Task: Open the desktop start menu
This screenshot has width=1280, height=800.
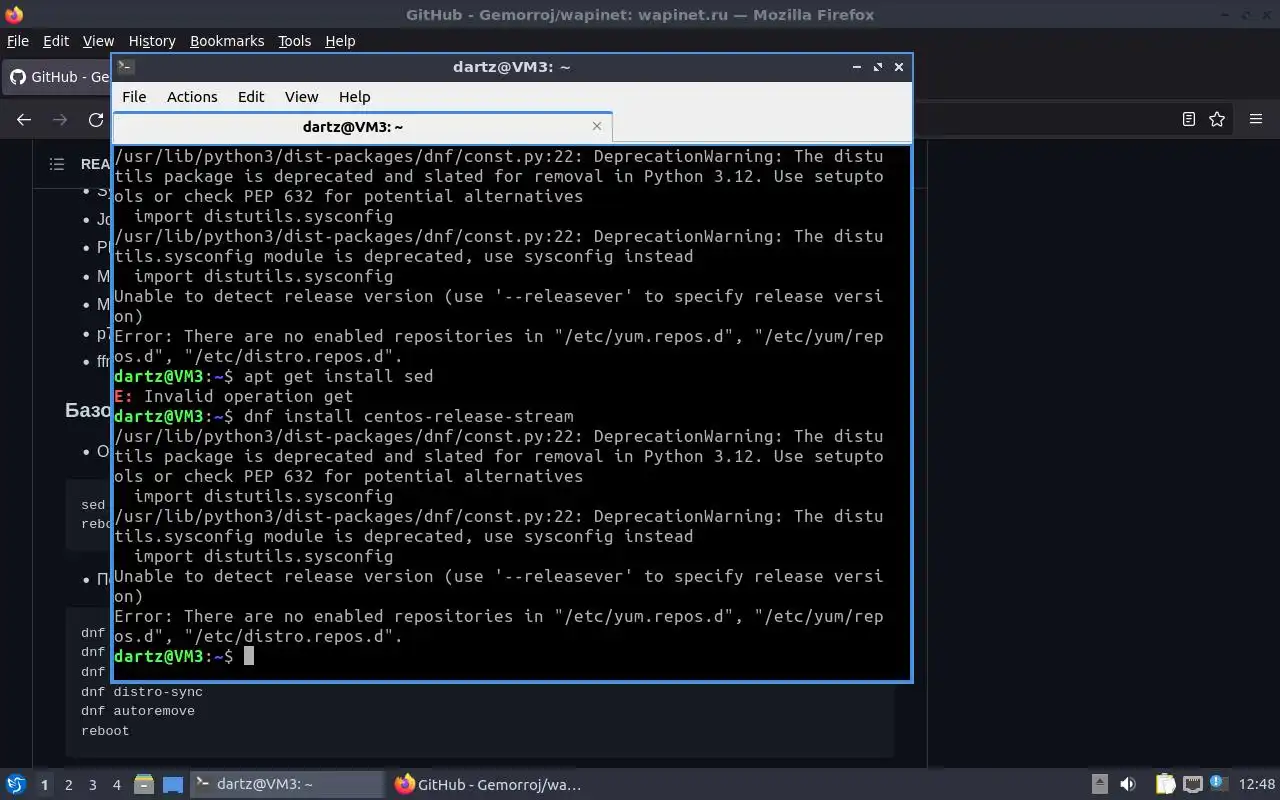Action: click(16, 785)
